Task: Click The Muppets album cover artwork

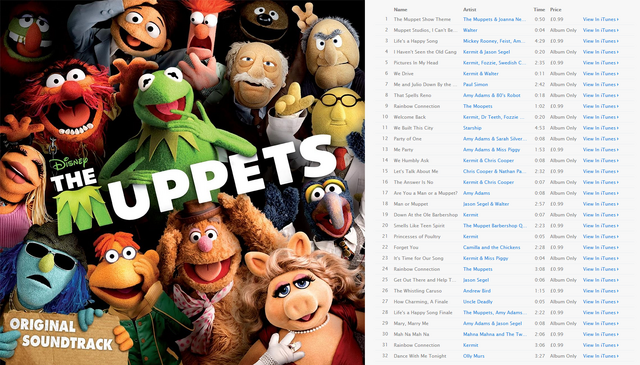Action: [182, 182]
